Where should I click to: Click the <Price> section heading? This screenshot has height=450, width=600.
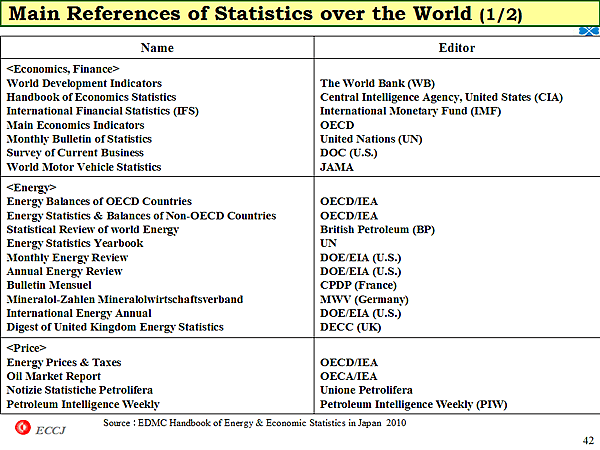tap(26, 348)
